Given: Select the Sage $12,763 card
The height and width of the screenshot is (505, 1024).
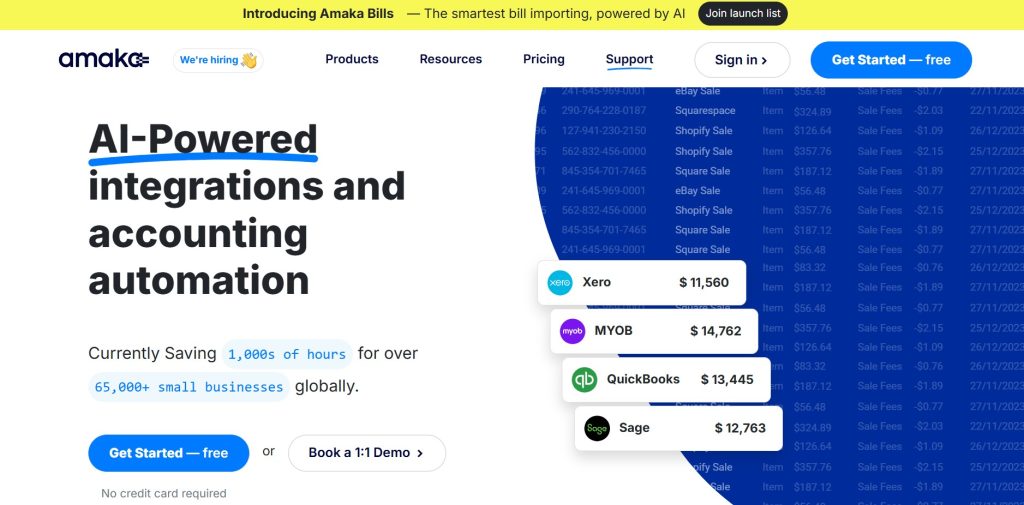Looking at the screenshot, I should click(x=679, y=429).
